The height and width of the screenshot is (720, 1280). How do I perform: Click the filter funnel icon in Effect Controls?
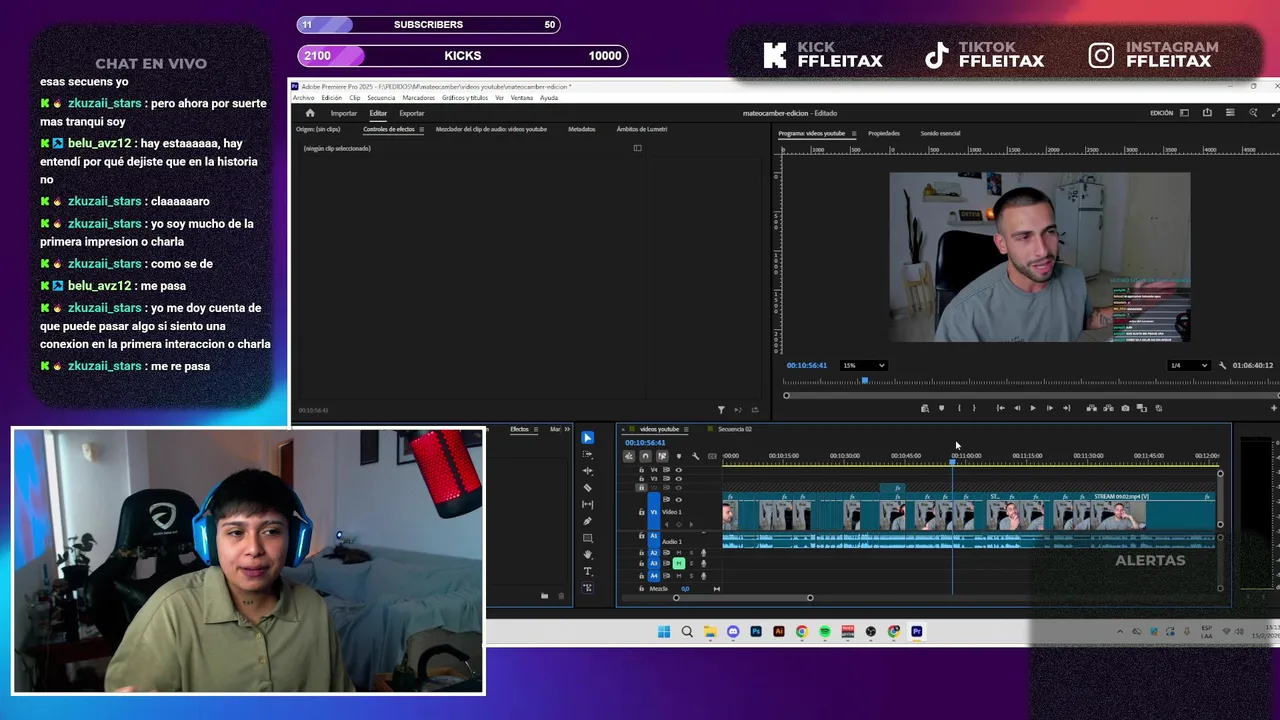point(721,410)
